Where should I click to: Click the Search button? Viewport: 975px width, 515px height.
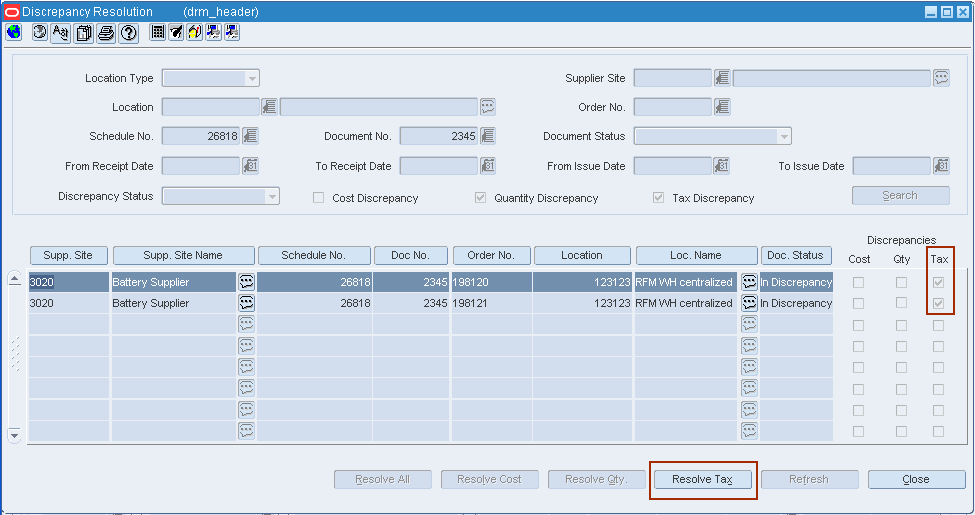pyautogui.click(x=900, y=195)
